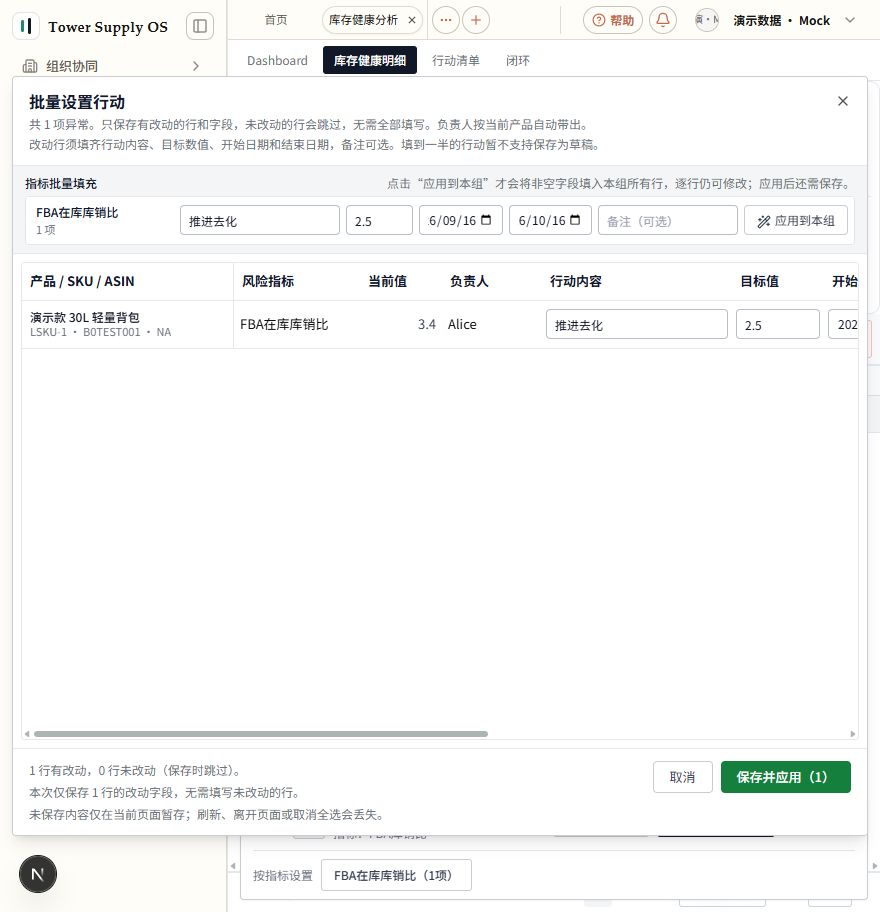Click the Next.js N dev indicator

[38, 874]
